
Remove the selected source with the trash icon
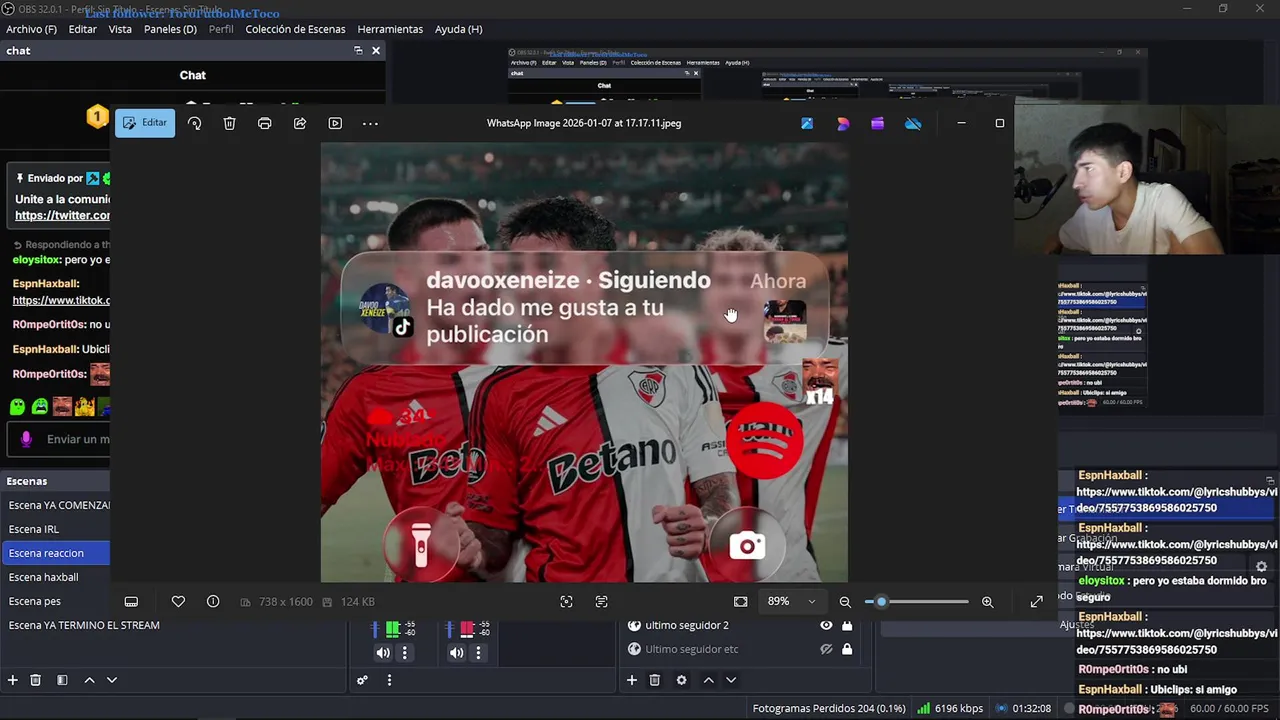(x=654, y=680)
